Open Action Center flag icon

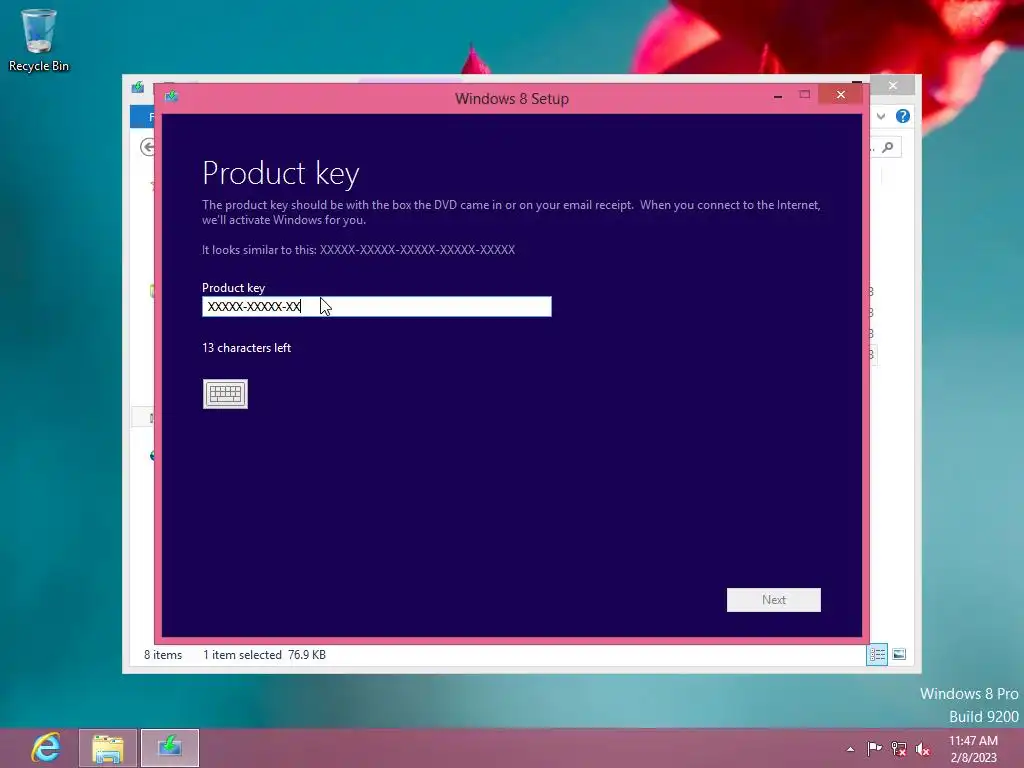click(874, 748)
